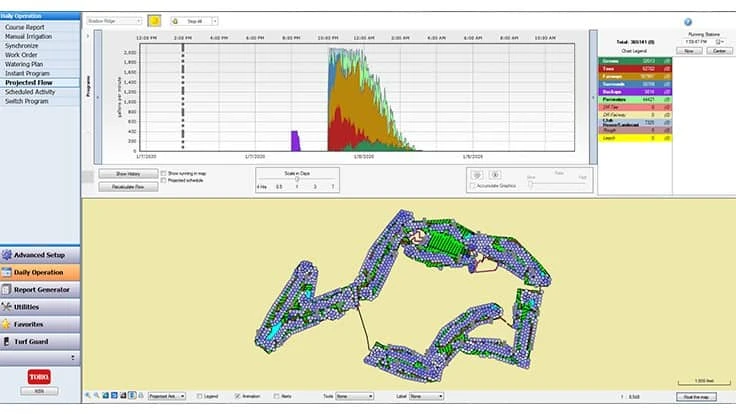Open Advanced Setup section icon
This screenshot has width=736, height=414.
[8, 255]
